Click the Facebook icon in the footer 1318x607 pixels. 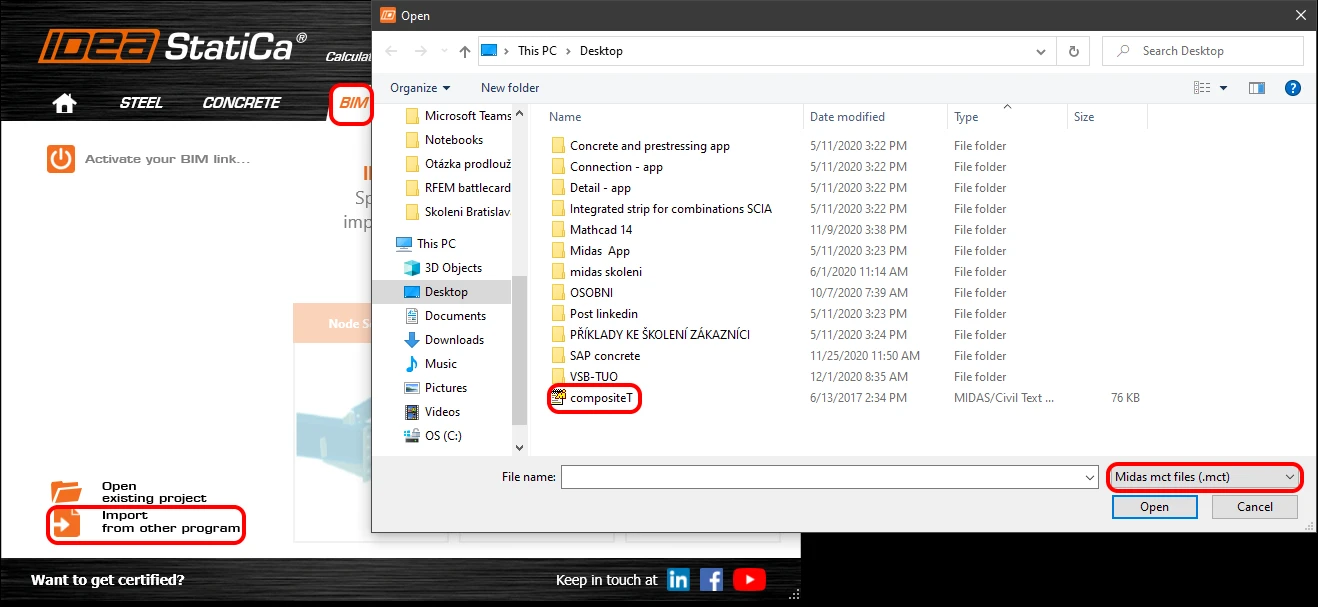[712, 579]
